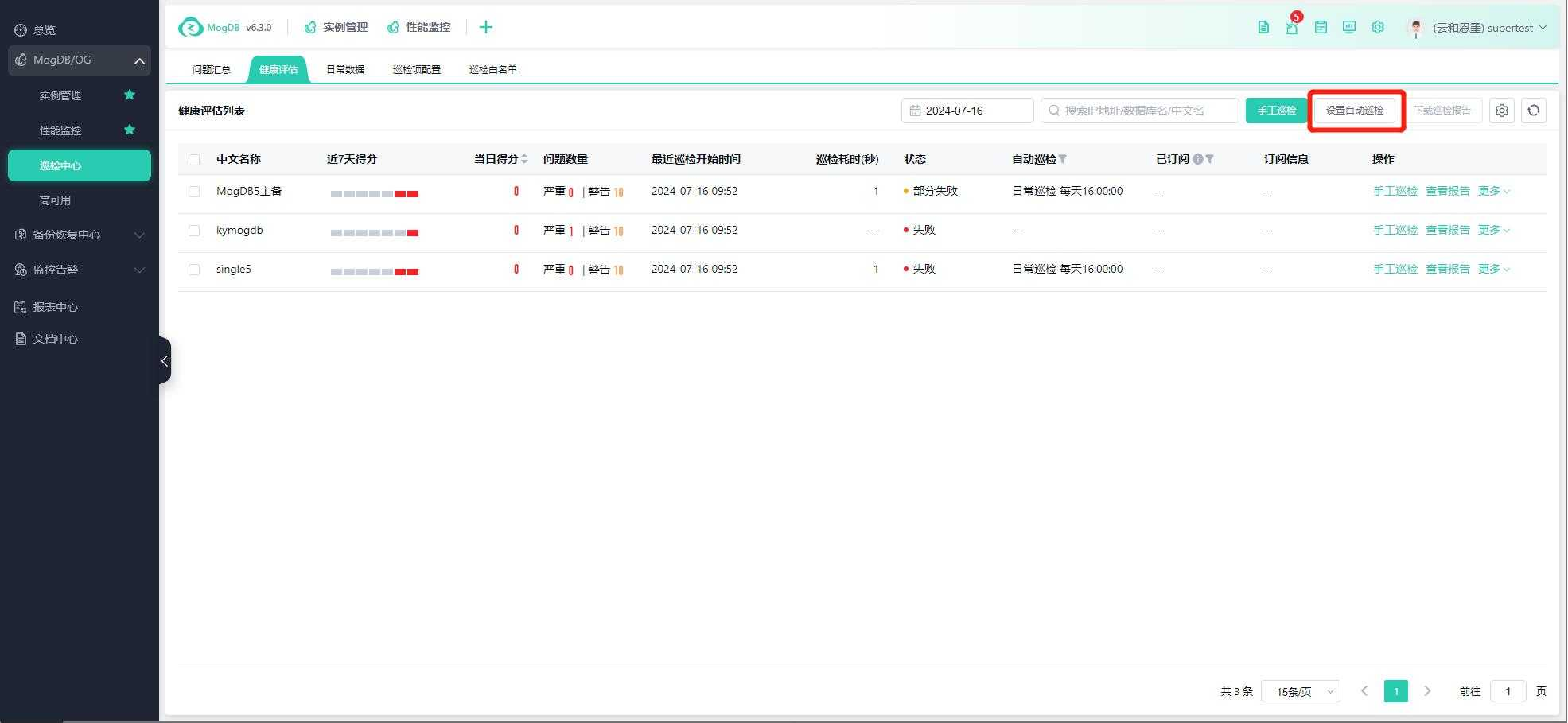
Task: Switch to 日常数据 tab
Action: click(345, 69)
